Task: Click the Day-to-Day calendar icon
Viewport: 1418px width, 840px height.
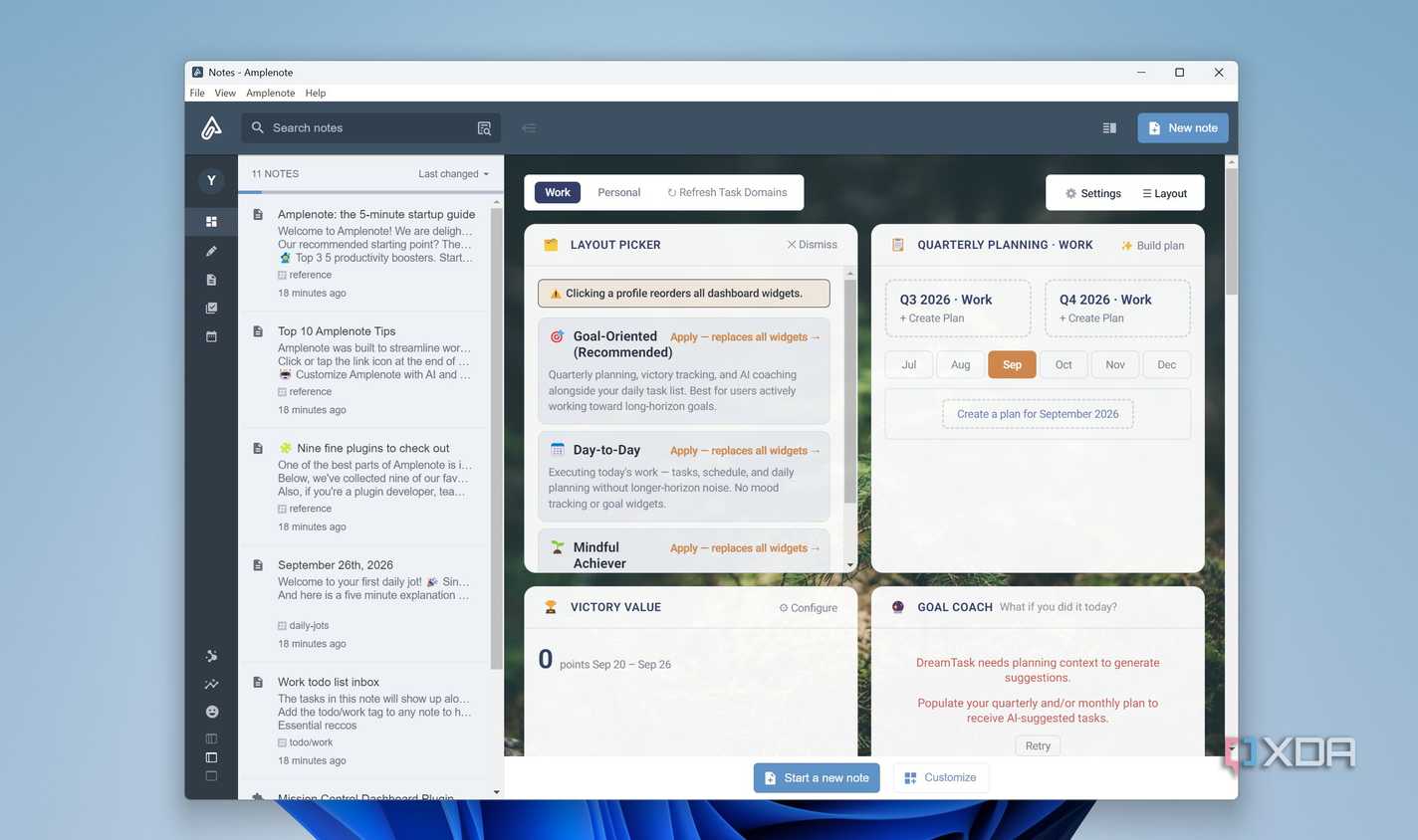Action: click(x=558, y=450)
